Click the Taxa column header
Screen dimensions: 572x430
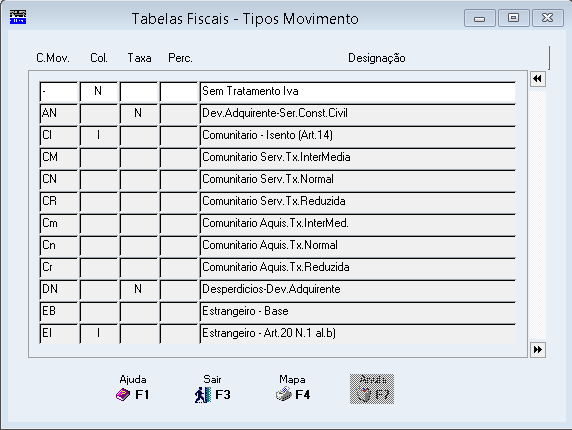(x=139, y=58)
